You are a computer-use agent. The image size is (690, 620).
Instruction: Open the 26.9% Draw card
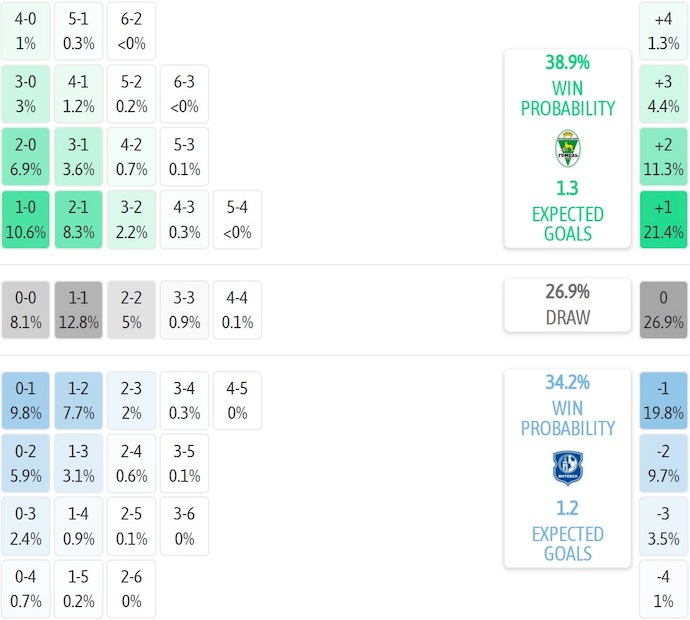tap(567, 305)
